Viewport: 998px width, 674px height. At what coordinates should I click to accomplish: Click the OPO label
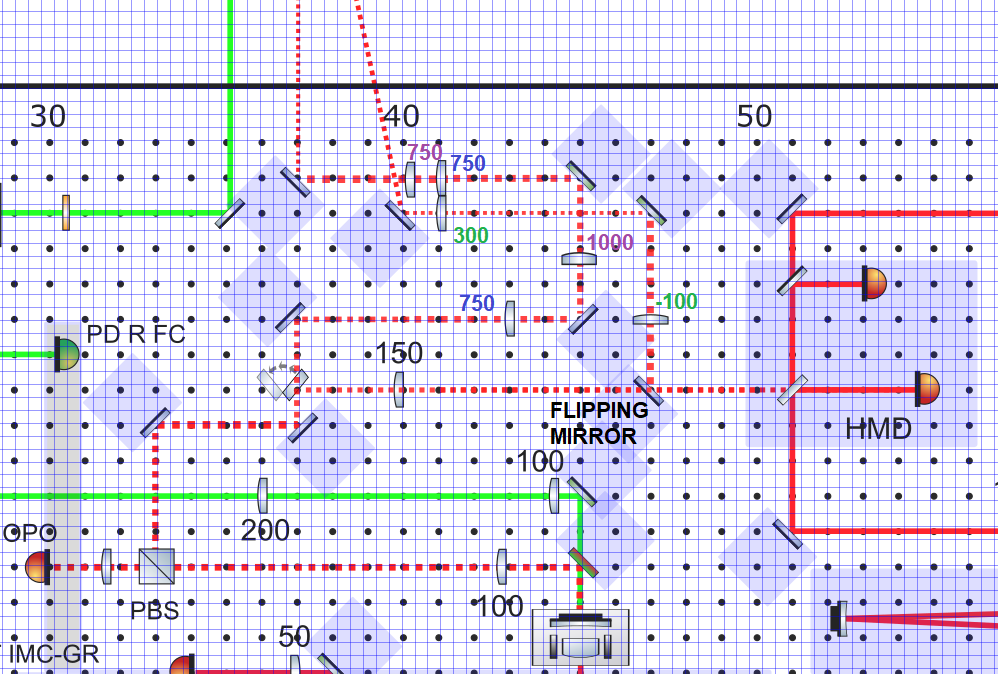click(29, 533)
